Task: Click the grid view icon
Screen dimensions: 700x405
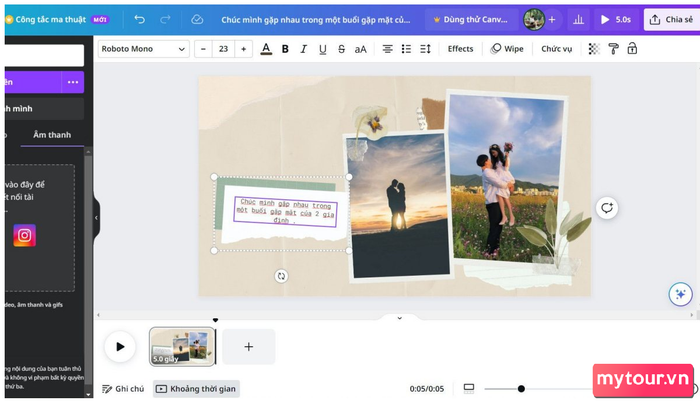Action: click(x=469, y=388)
